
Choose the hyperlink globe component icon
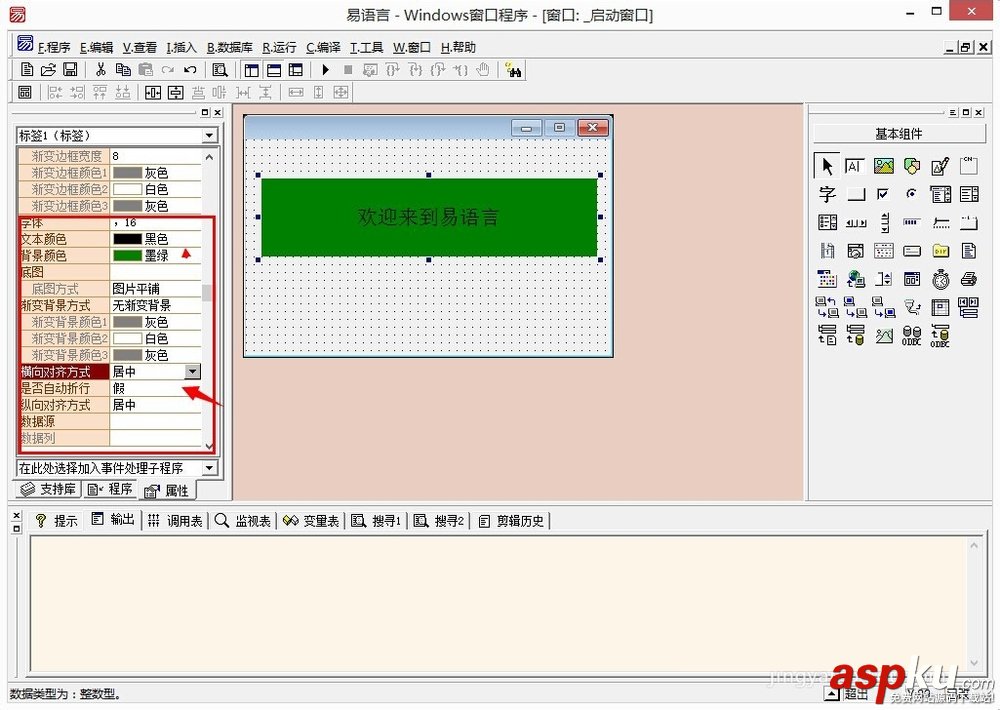[855, 279]
